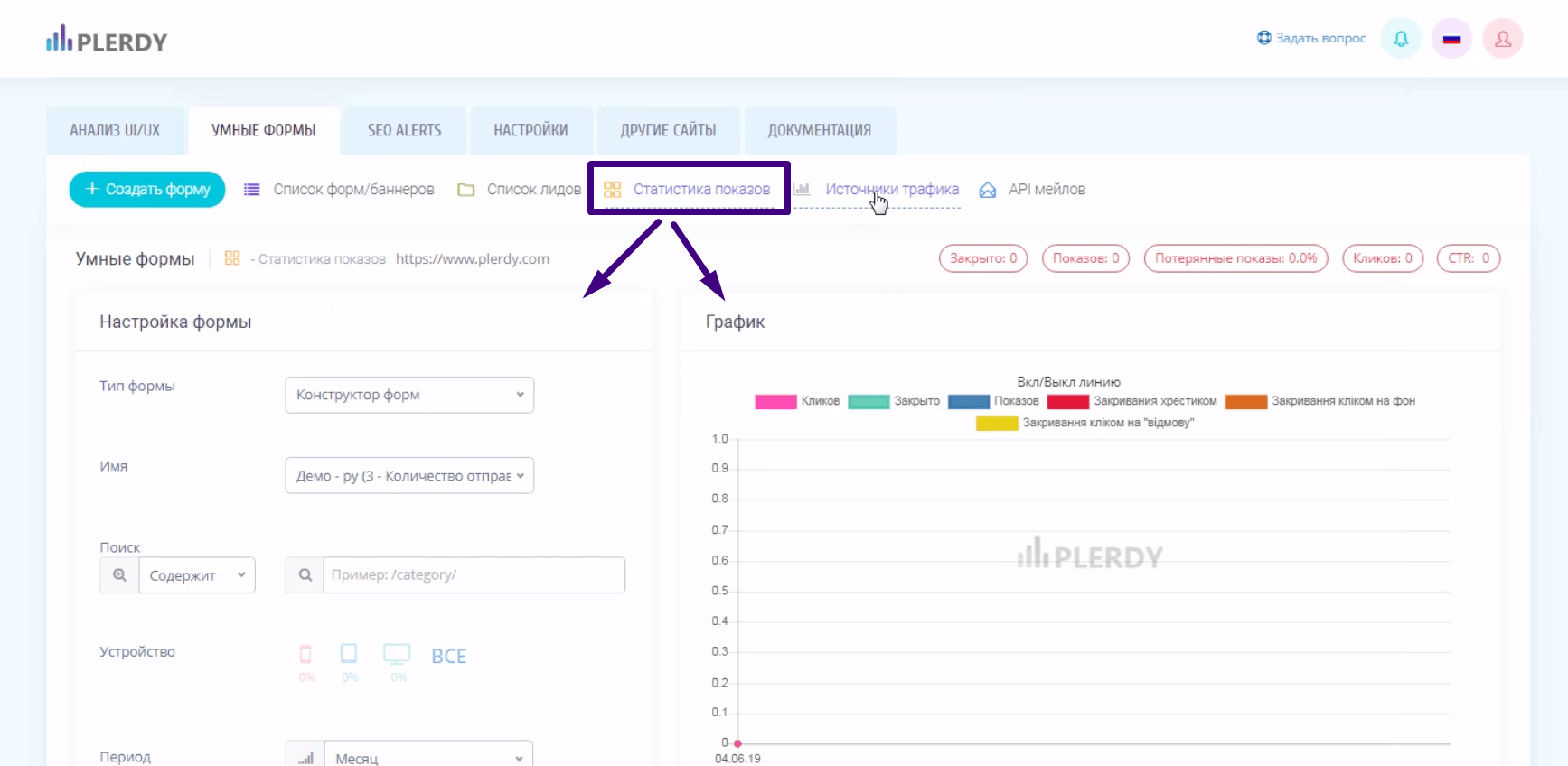Viewport: 1568px width, 766px height.
Task: Toggle the red Закривання хрестиком legend swatch
Action: (x=1068, y=402)
